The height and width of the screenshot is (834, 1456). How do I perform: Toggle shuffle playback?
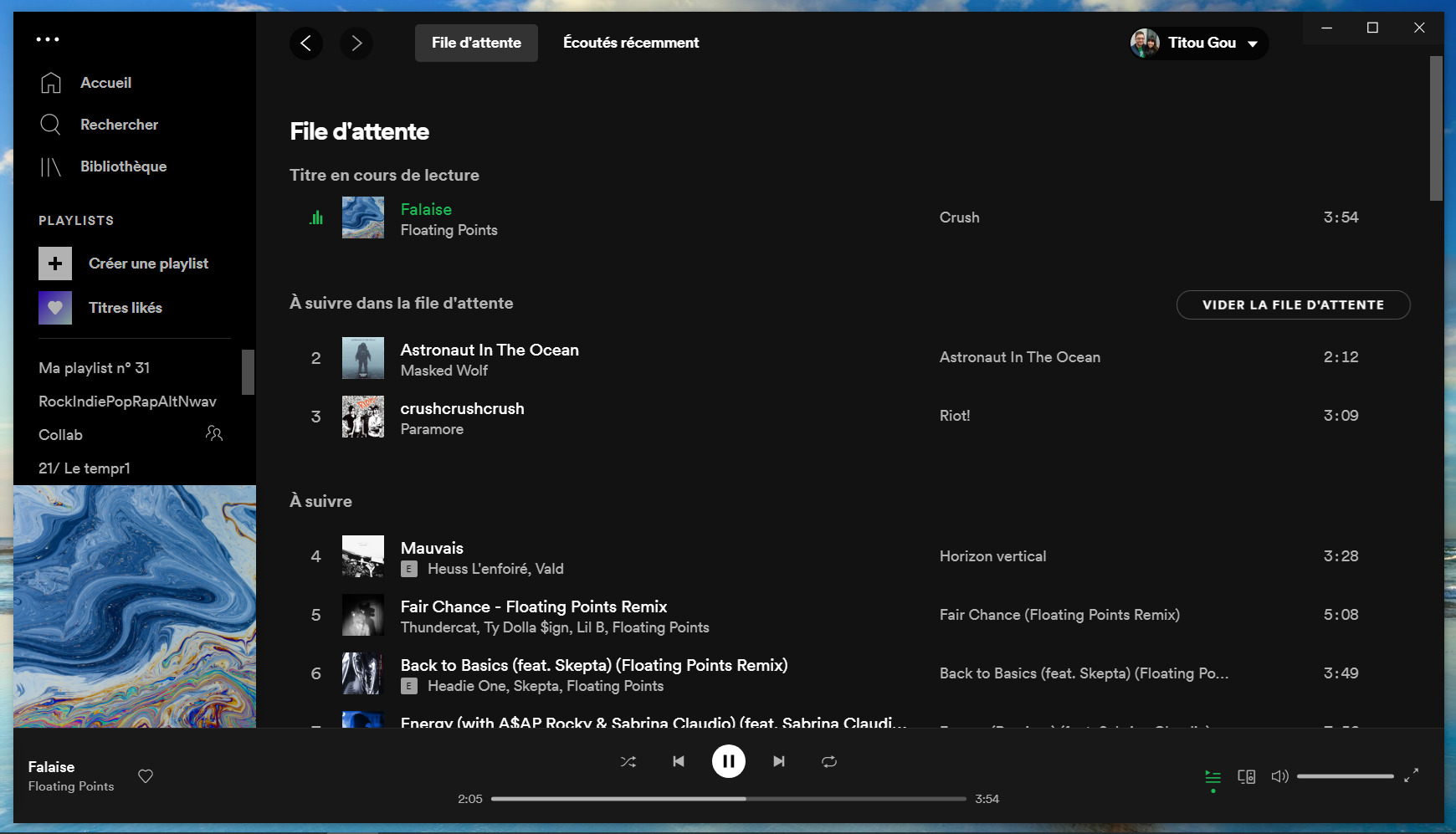[628, 761]
